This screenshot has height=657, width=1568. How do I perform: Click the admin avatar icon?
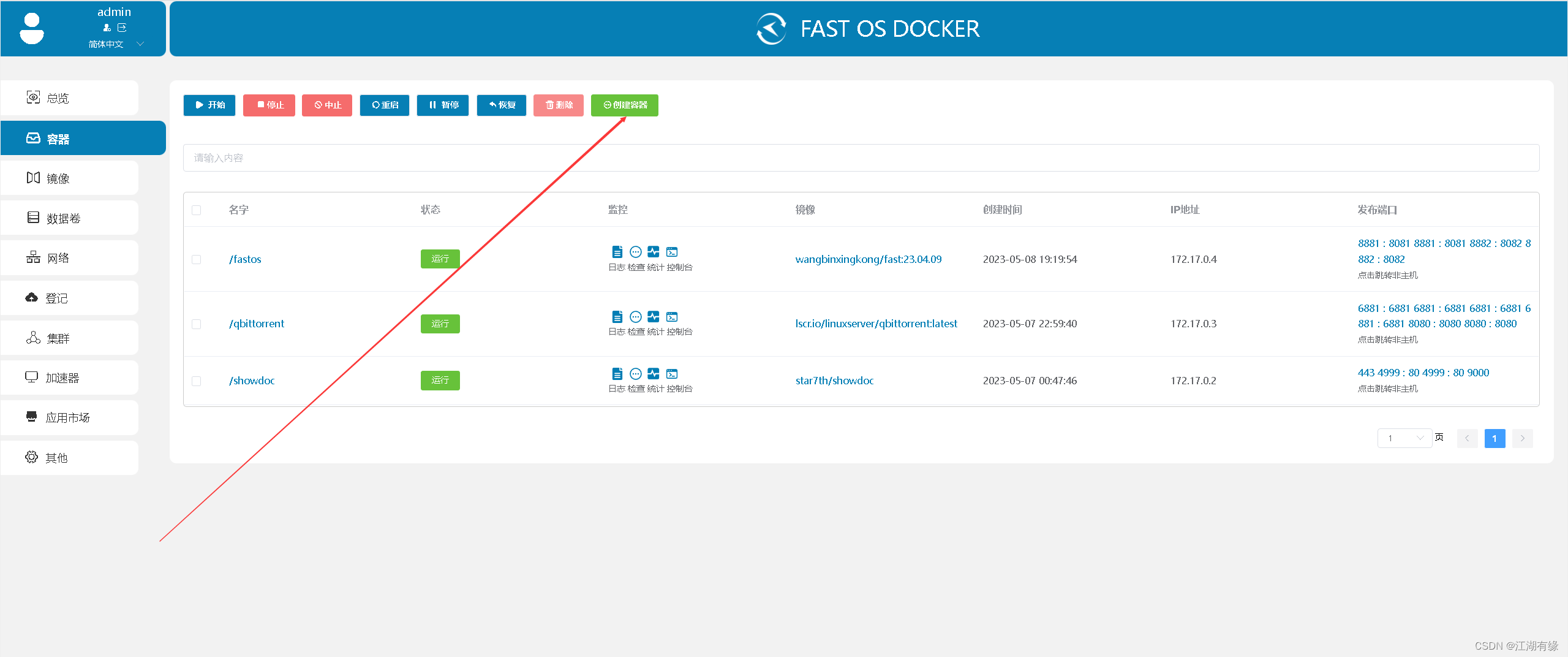click(32, 28)
